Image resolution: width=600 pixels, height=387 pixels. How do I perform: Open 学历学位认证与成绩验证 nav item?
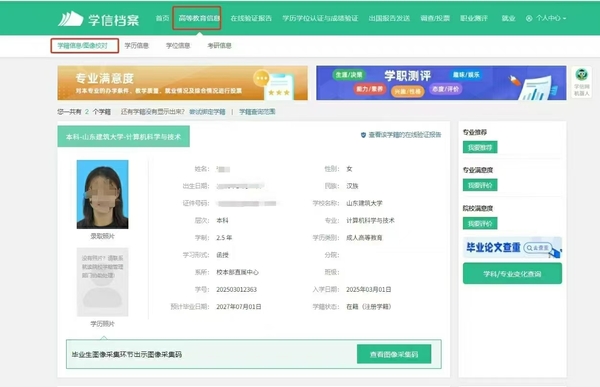pyautogui.click(x=320, y=18)
